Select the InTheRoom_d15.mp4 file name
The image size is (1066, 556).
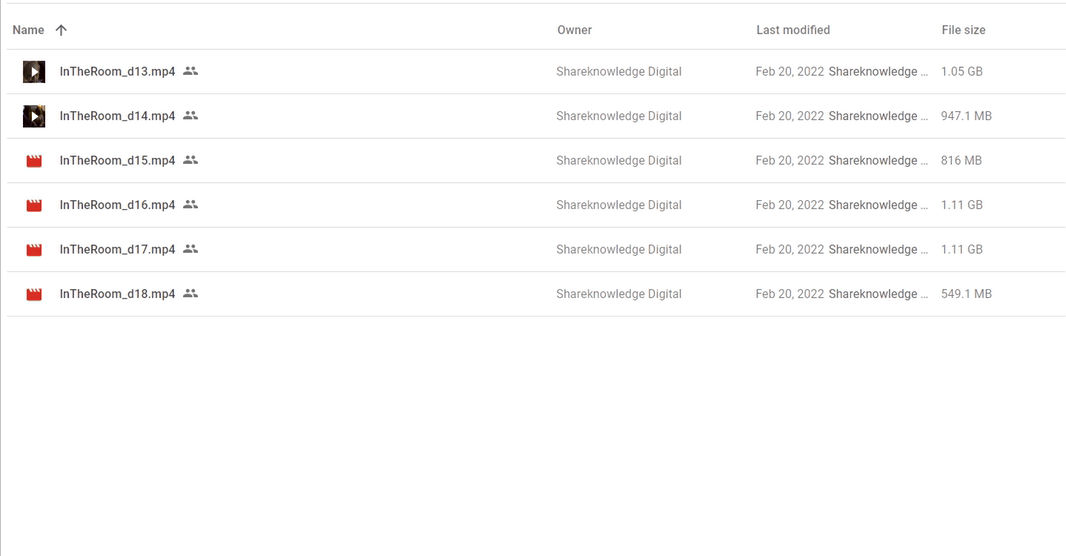click(x=118, y=160)
